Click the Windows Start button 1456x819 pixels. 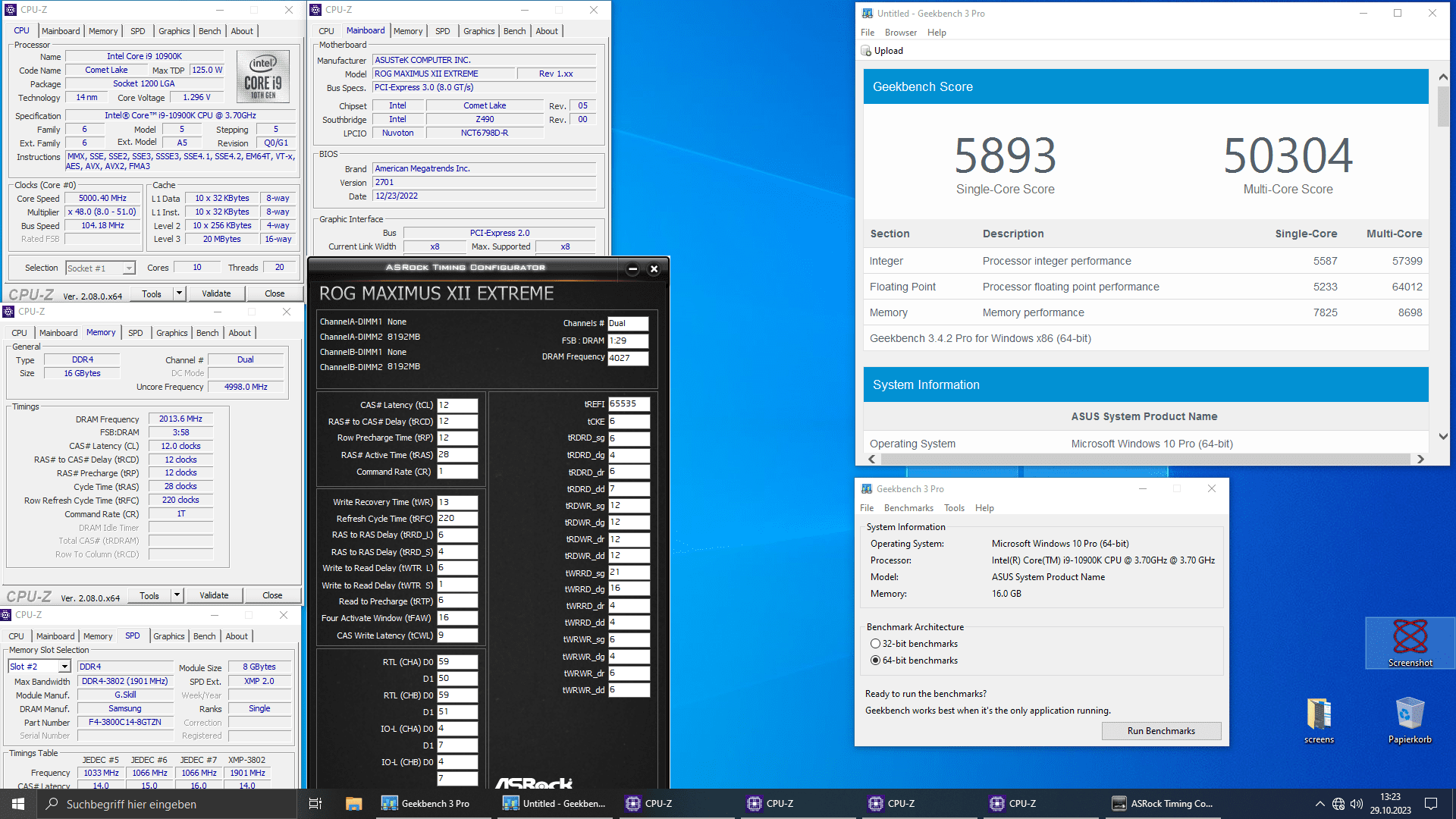(18, 804)
